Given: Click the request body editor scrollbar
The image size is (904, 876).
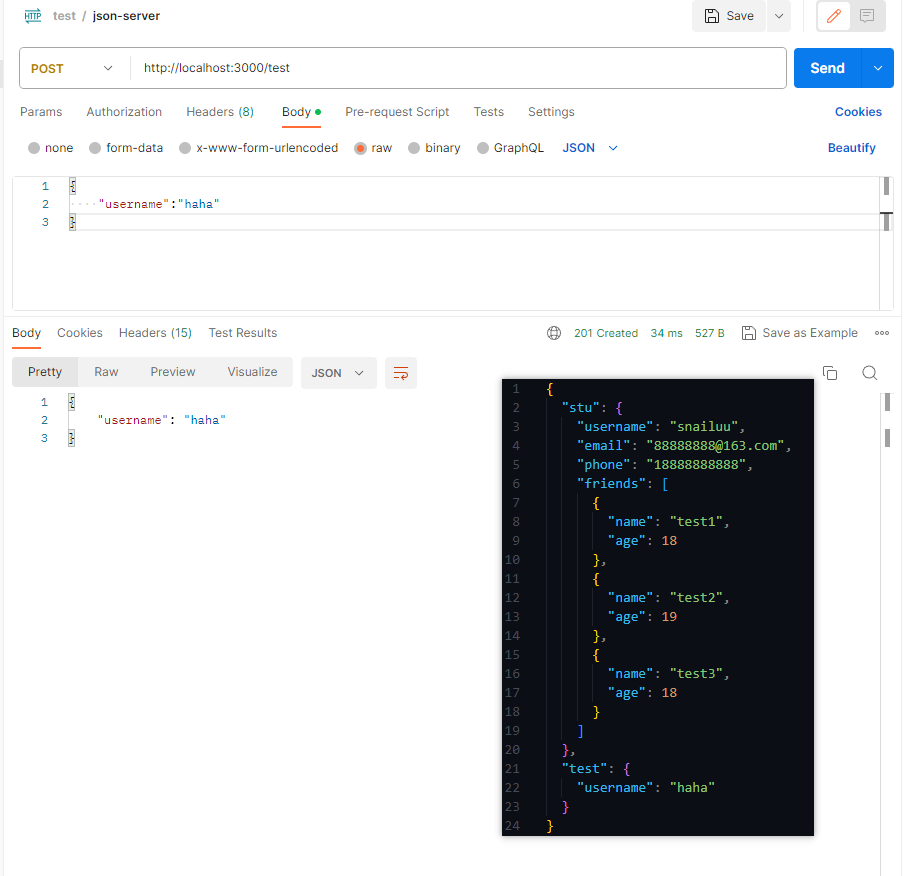Looking at the screenshot, I should [886, 243].
